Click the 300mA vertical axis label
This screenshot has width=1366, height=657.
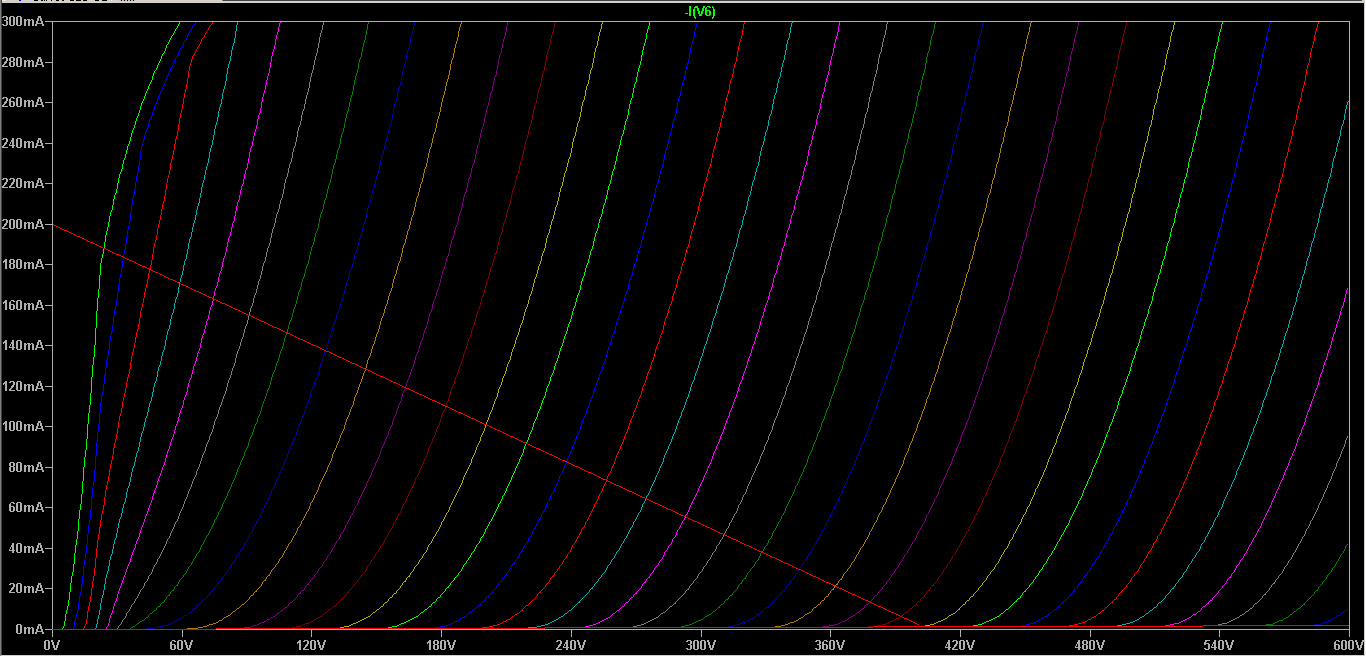22,21
